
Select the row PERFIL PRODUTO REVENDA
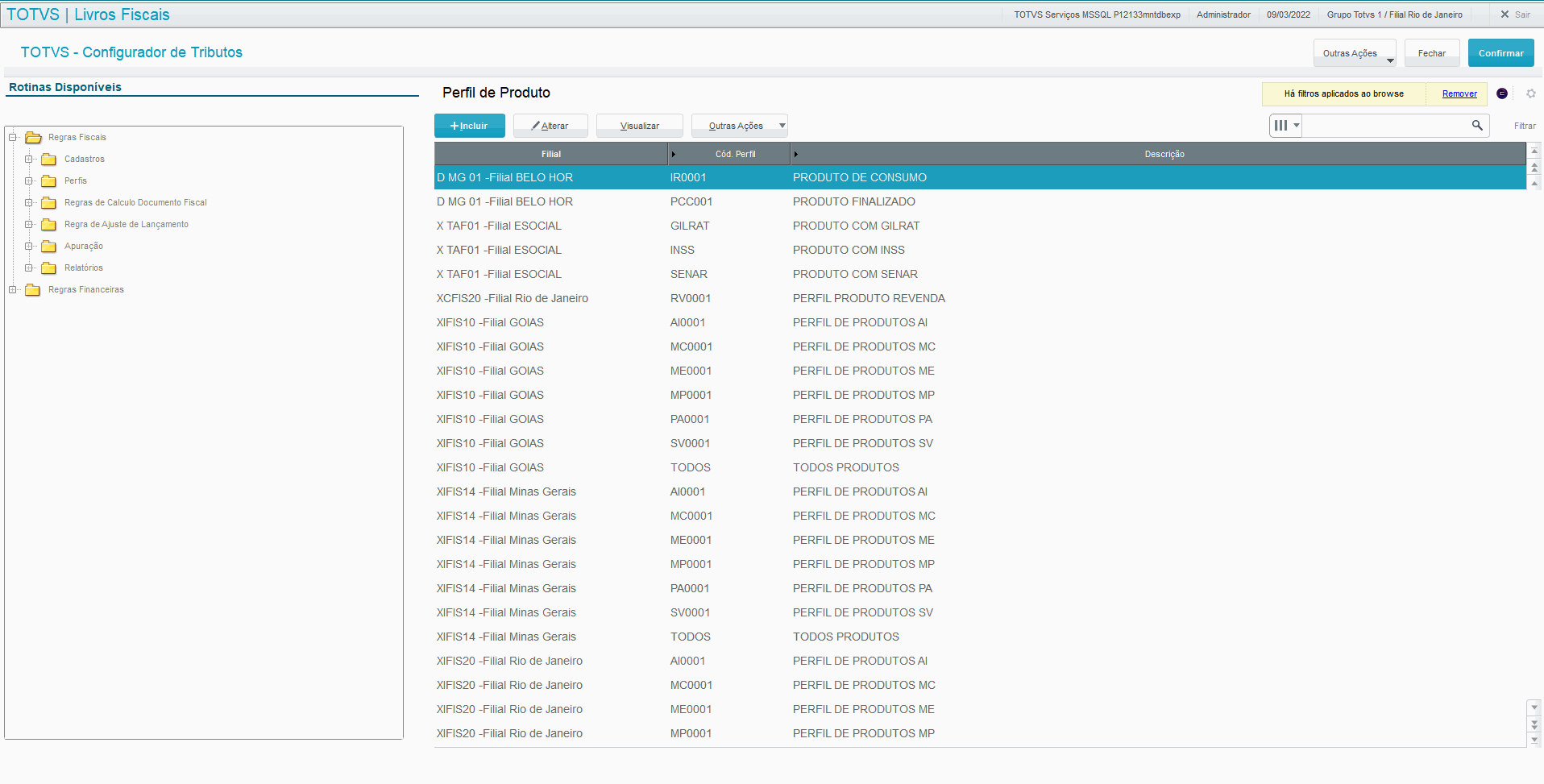pyautogui.click(x=980, y=298)
